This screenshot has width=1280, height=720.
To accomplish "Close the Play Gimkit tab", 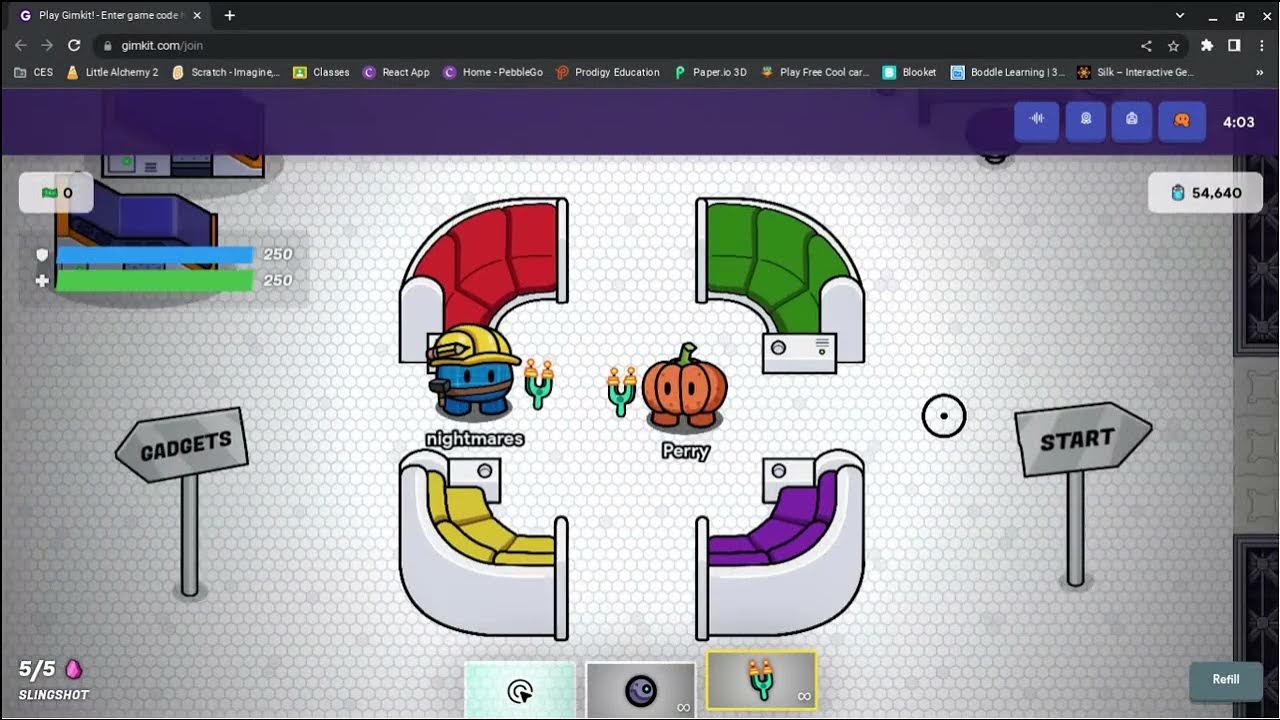I will tap(197, 15).
